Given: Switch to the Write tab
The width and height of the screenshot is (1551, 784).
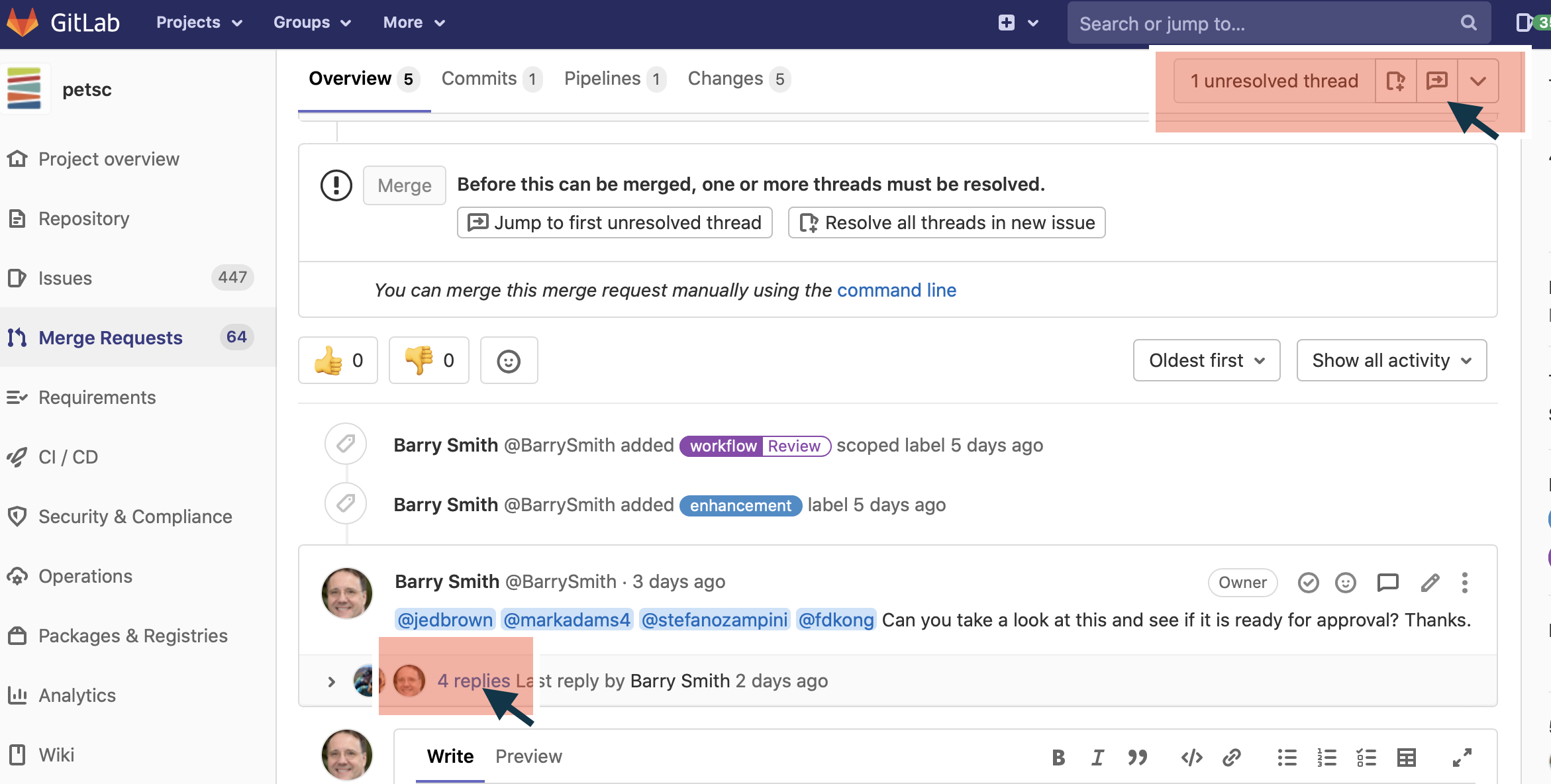Looking at the screenshot, I should 450,756.
